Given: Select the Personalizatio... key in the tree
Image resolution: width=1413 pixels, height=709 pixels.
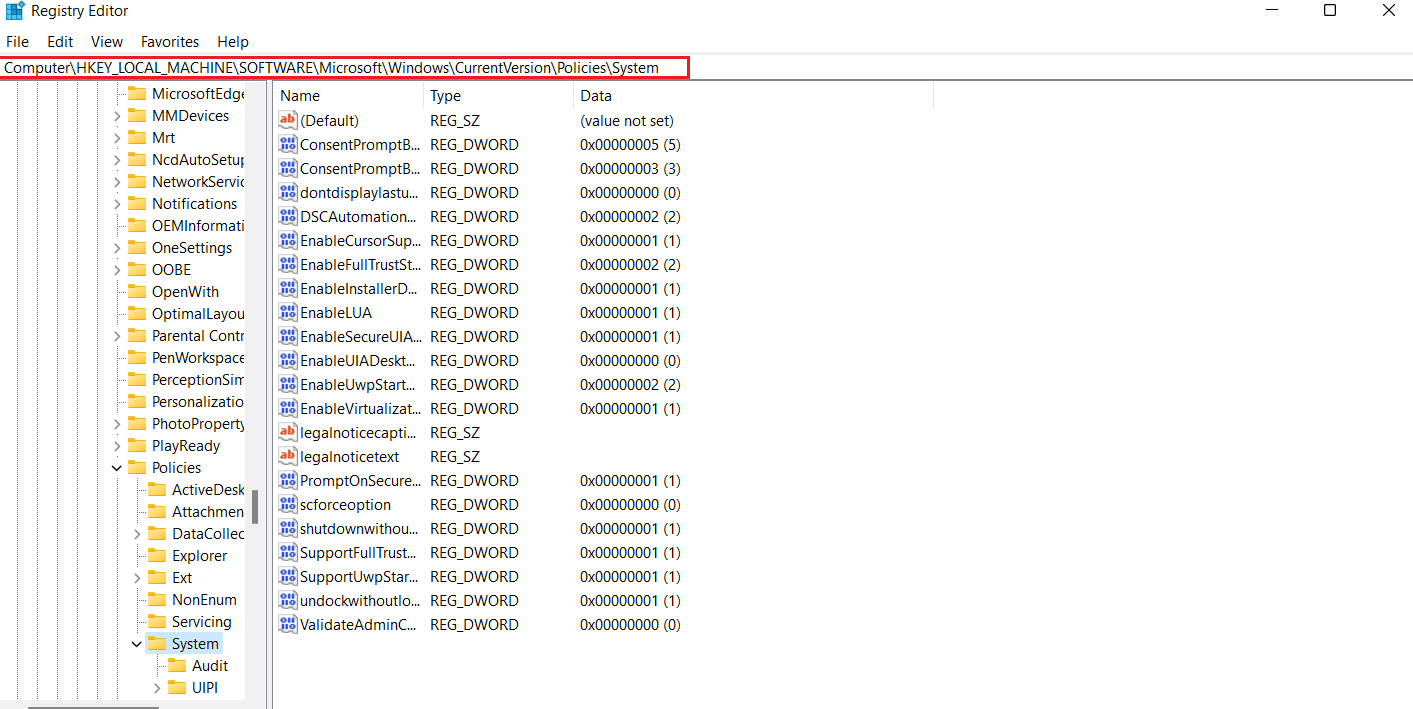Looking at the screenshot, I should point(198,402).
